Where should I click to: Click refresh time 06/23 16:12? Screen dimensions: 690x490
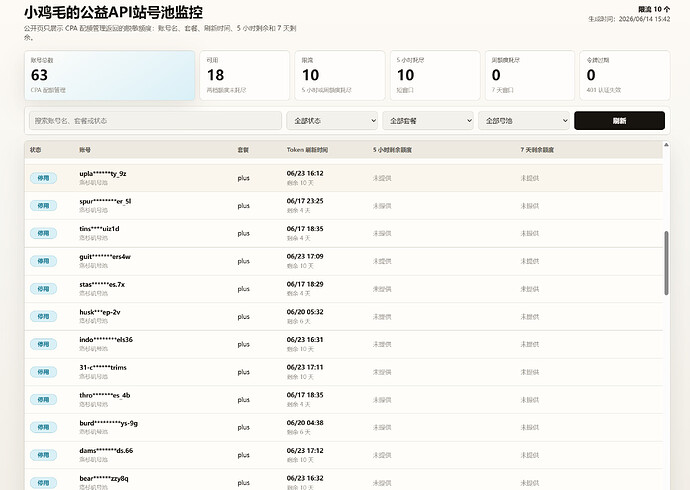coord(305,173)
